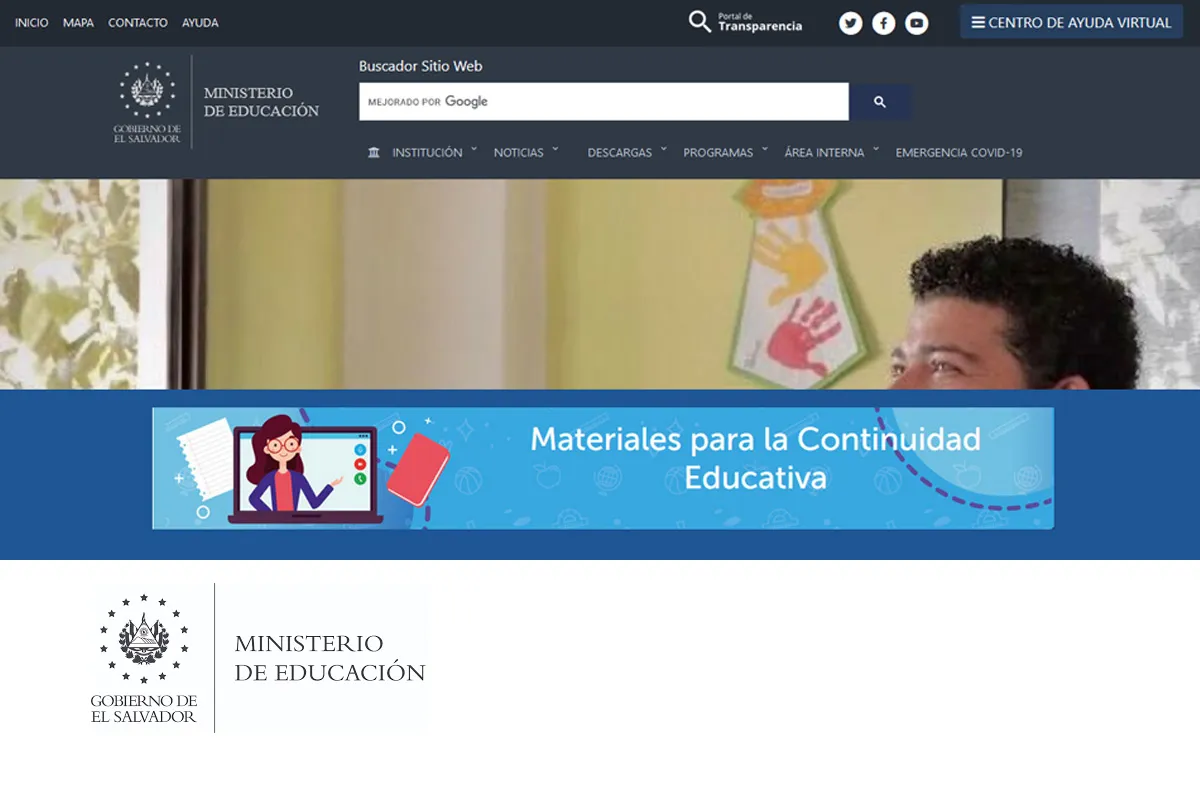Open the Programas dropdown arrow
Image resolution: width=1200 pixels, height=800 pixels.
764,150
